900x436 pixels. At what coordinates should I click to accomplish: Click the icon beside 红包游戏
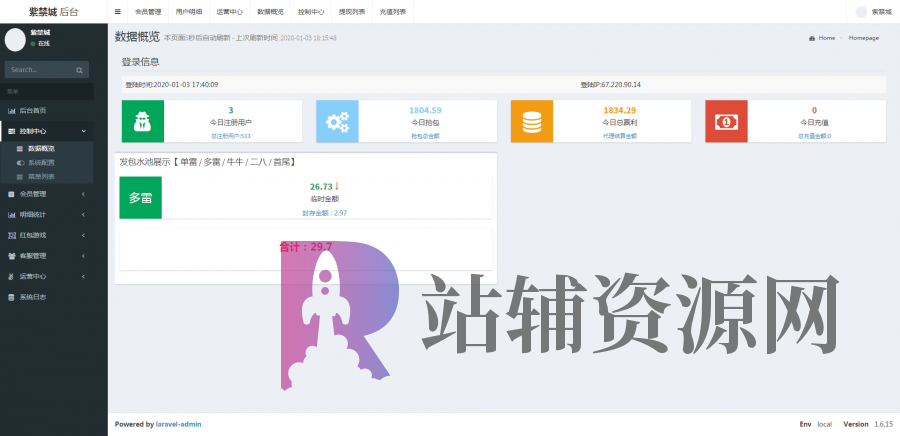pos(11,235)
